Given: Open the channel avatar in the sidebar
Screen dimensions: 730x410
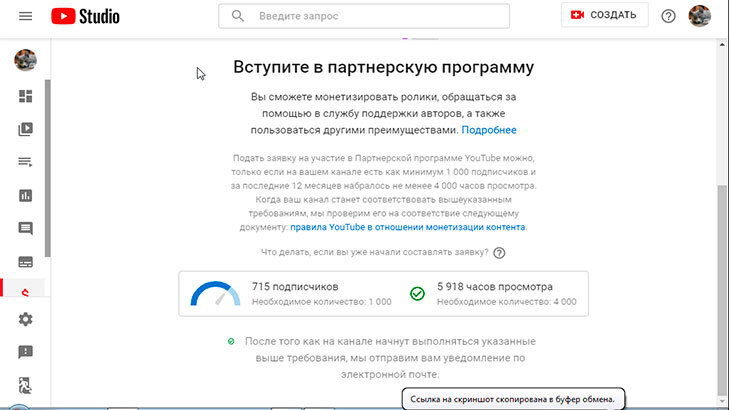Looking at the screenshot, I should point(25,60).
